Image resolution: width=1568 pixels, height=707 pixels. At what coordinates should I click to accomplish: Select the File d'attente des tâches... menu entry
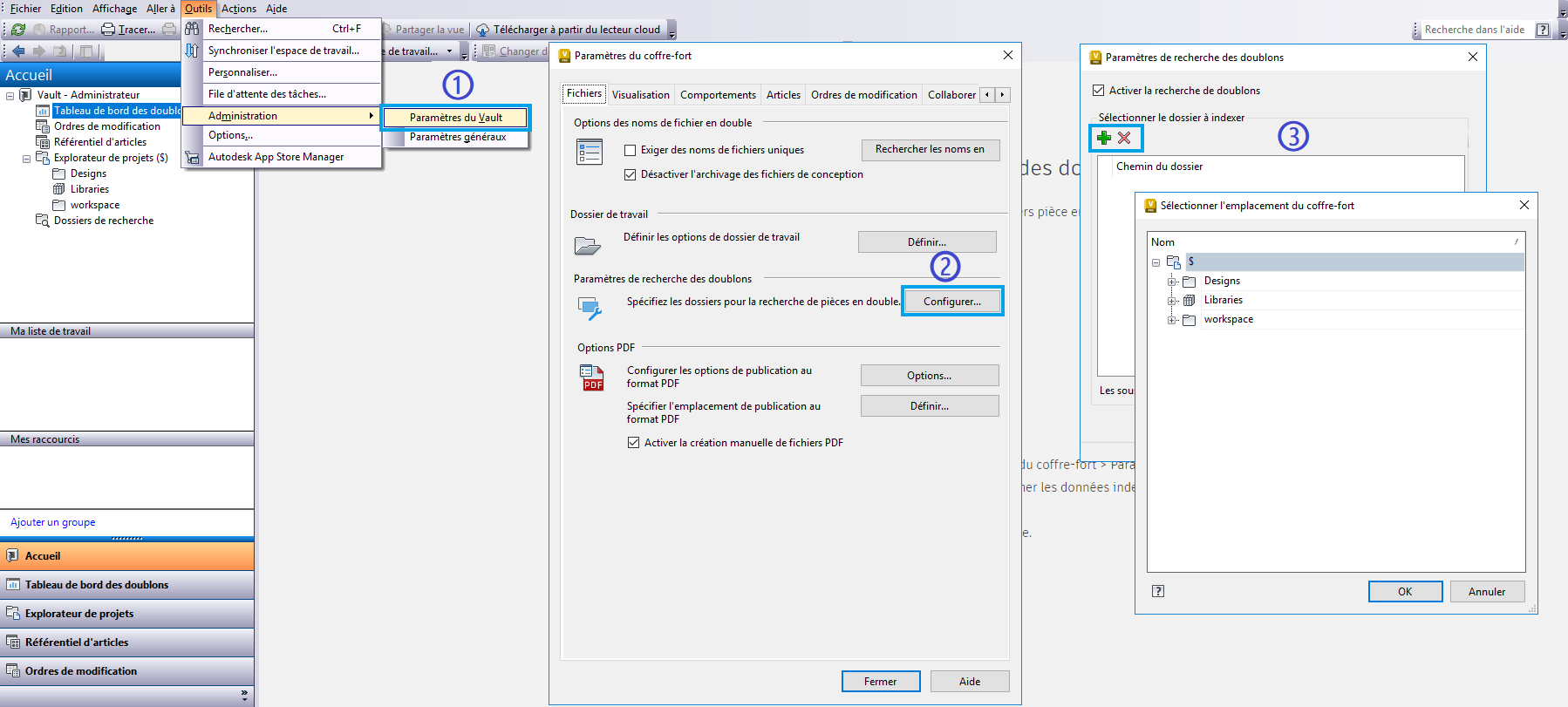point(282,94)
